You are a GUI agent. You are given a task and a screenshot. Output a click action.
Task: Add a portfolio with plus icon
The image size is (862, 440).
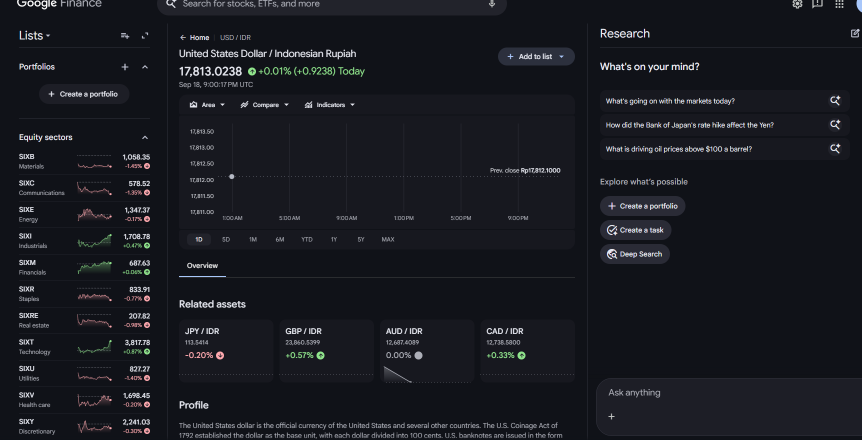pyautogui.click(x=125, y=67)
